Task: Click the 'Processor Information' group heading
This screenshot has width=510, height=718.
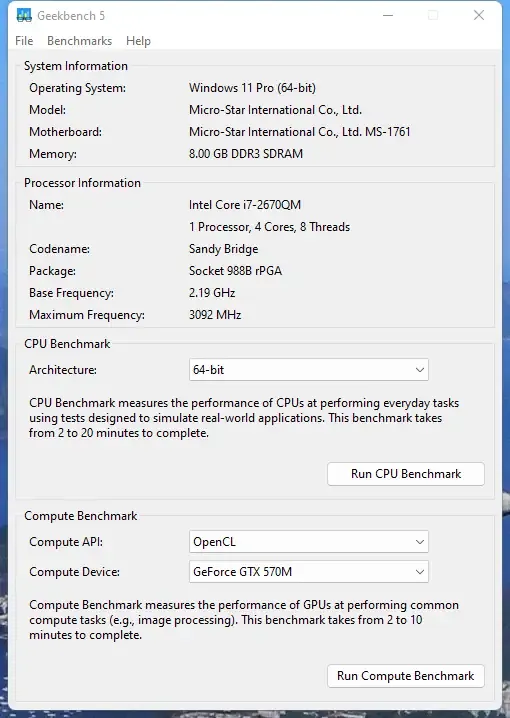Action: (x=82, y=183)
